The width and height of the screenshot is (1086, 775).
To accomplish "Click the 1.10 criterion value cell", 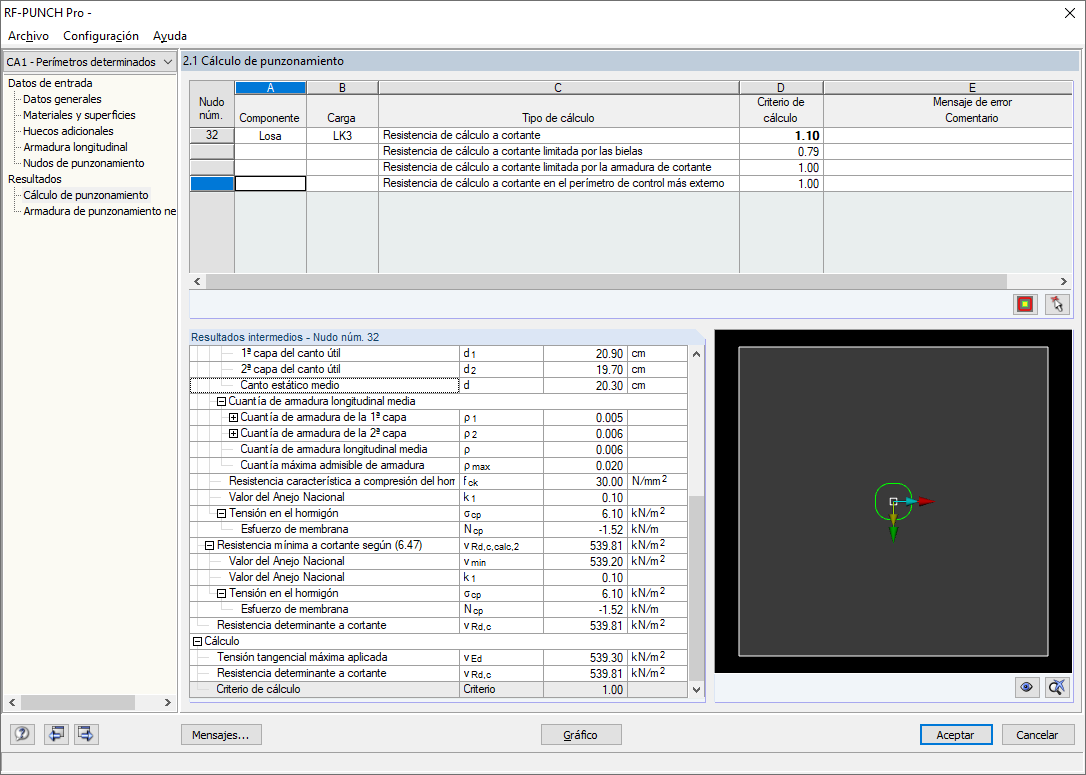I will pos(781,135).
